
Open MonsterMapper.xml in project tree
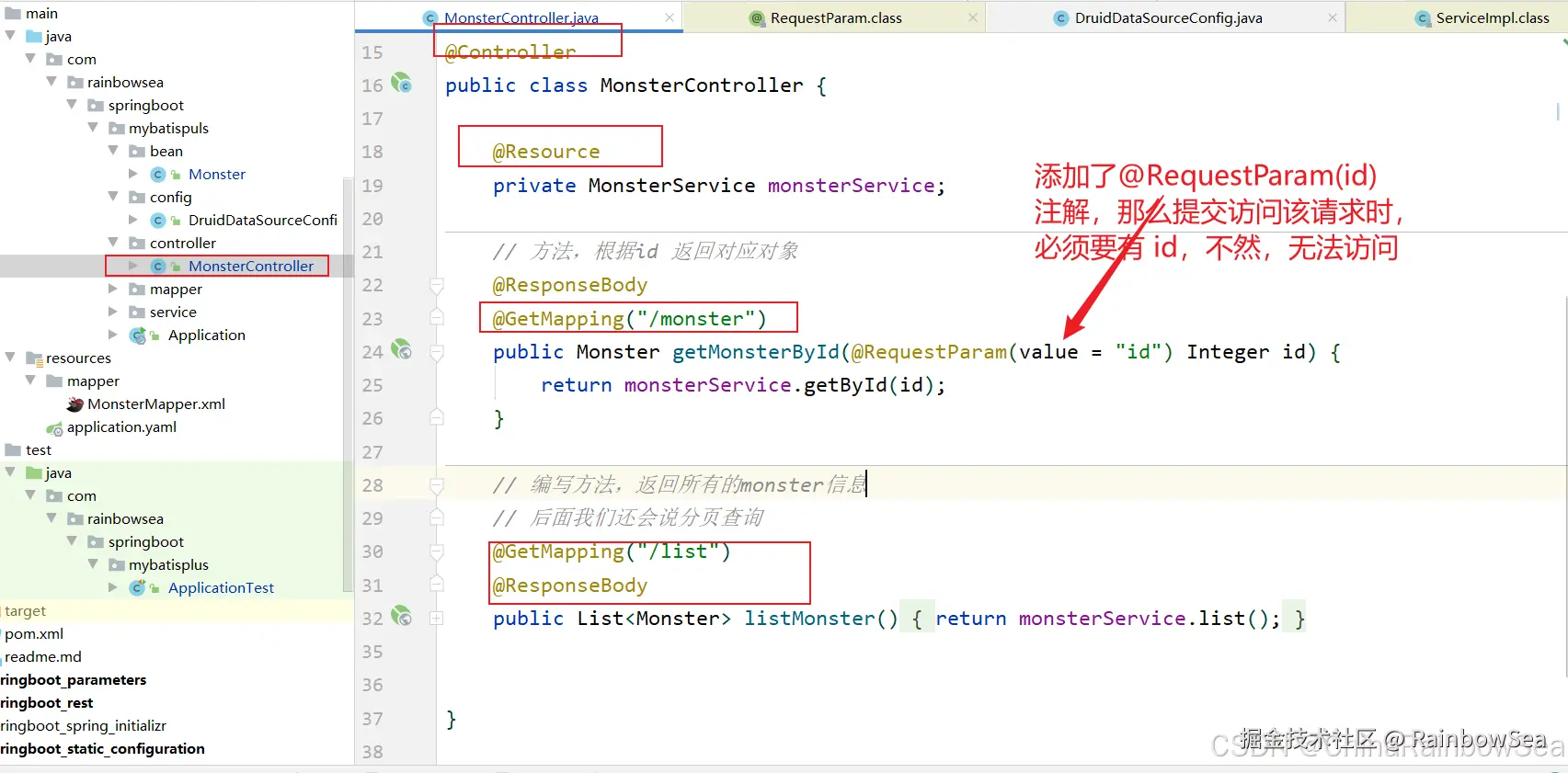pos(156,404)
